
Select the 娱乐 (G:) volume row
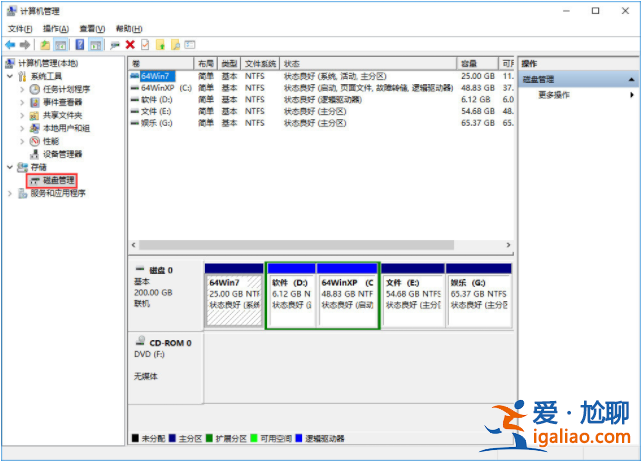(322, 123)
